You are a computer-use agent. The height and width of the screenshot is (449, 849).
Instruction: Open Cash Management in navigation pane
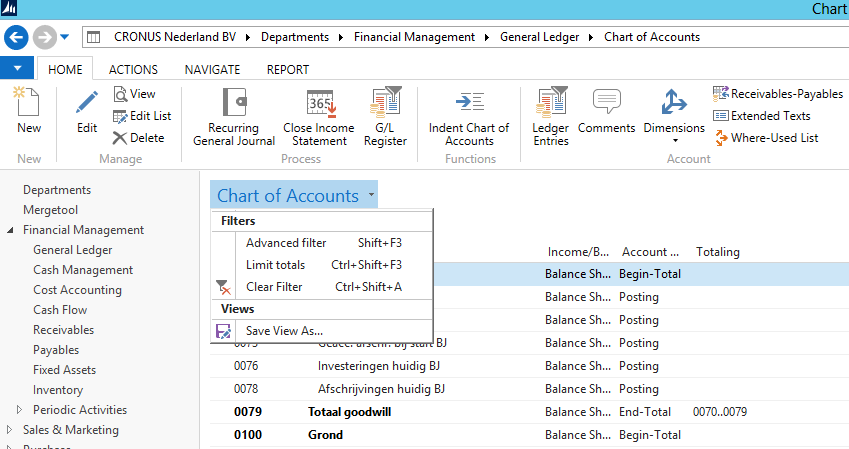[x=83, y=270]
